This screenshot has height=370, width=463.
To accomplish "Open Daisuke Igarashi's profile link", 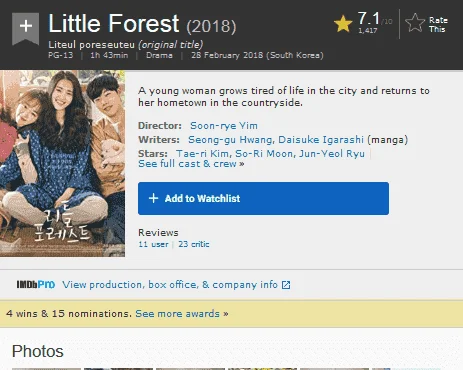I will pyautogui.click(x=321, y=139).
